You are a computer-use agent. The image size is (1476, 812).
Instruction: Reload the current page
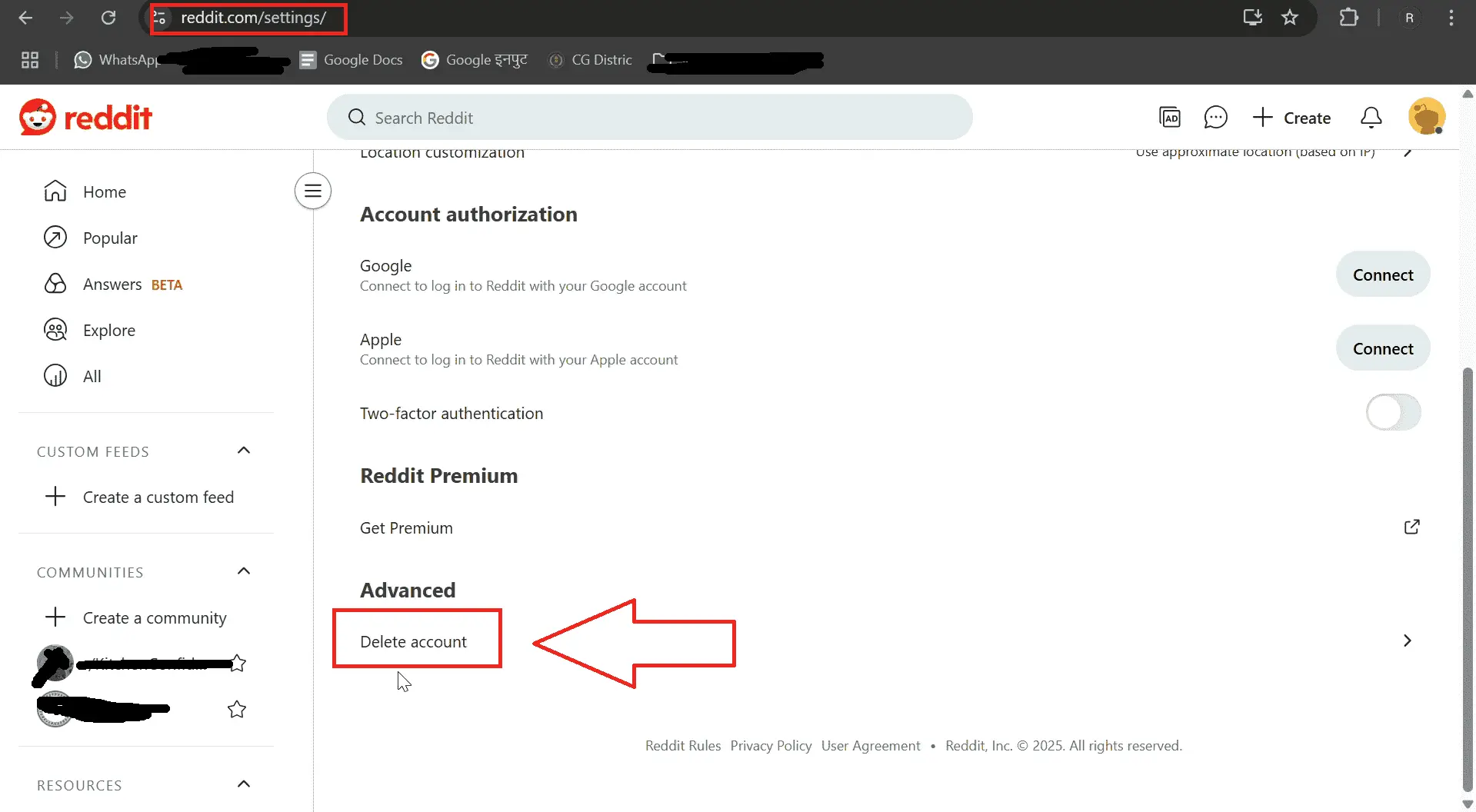coord(108,18)
